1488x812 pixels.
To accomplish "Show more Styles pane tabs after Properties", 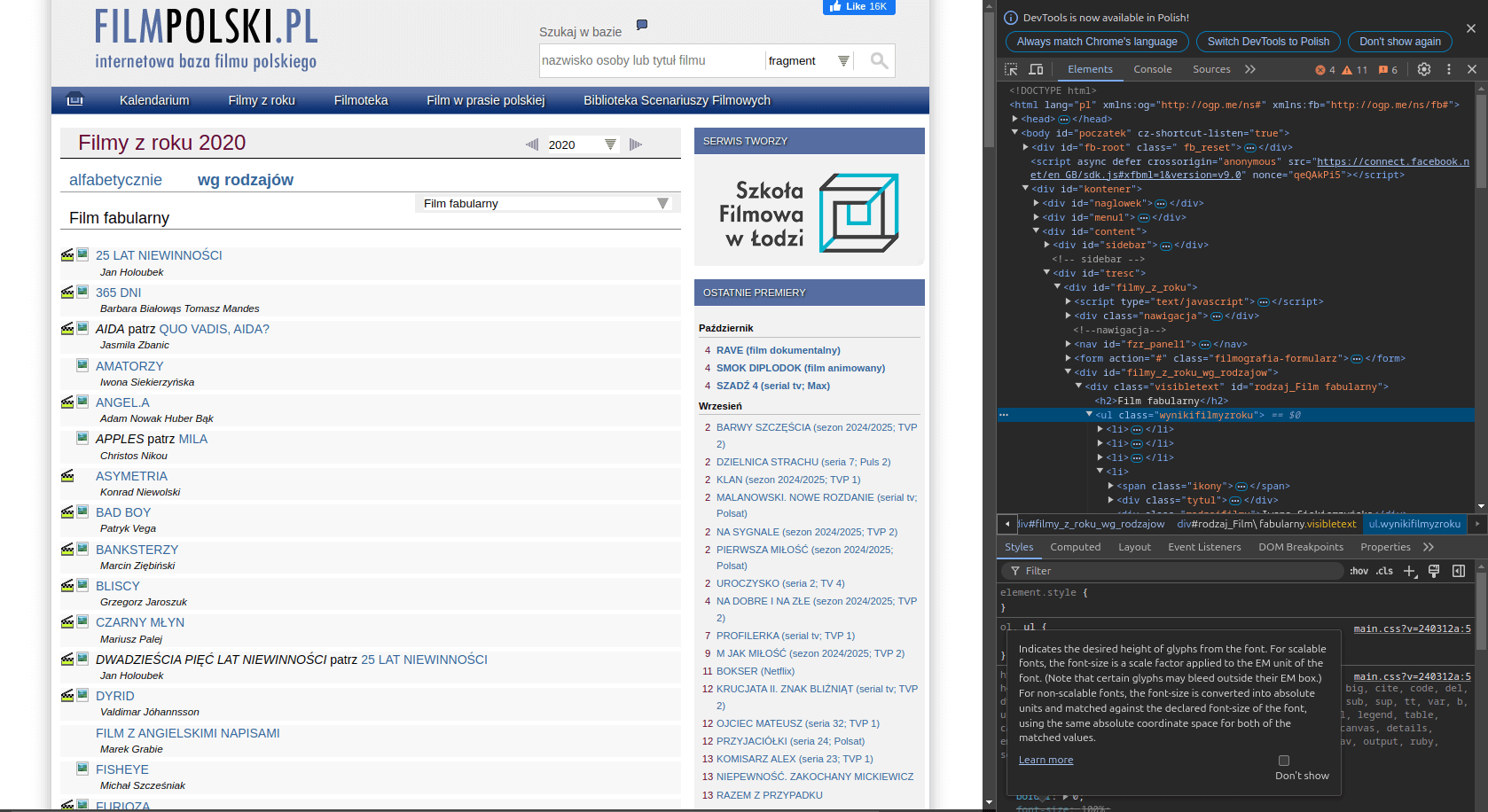I will [x=1429, y=547].
